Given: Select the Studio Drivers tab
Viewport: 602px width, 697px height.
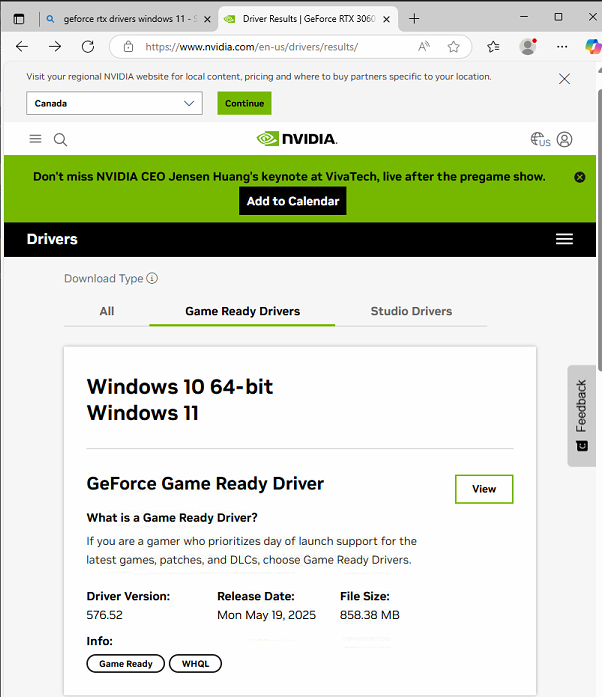Looking at the screenshot, I should [x=411, y=311].
